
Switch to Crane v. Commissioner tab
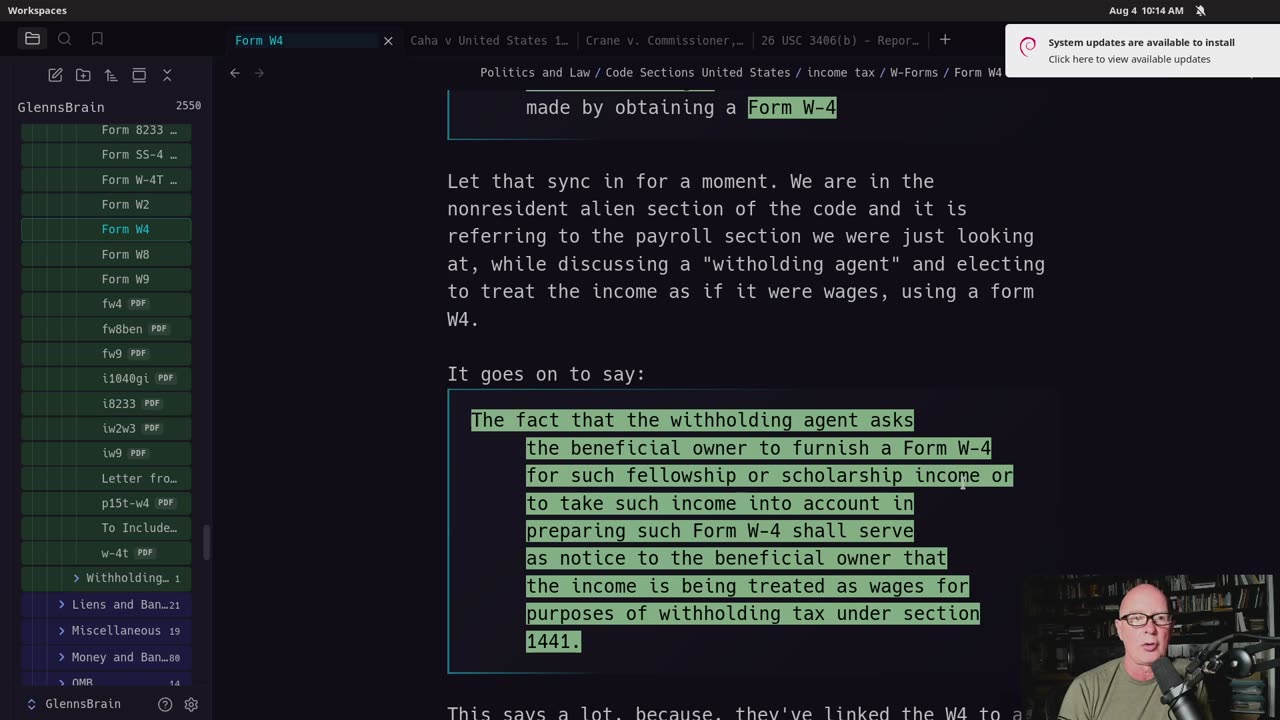point(664,41)
